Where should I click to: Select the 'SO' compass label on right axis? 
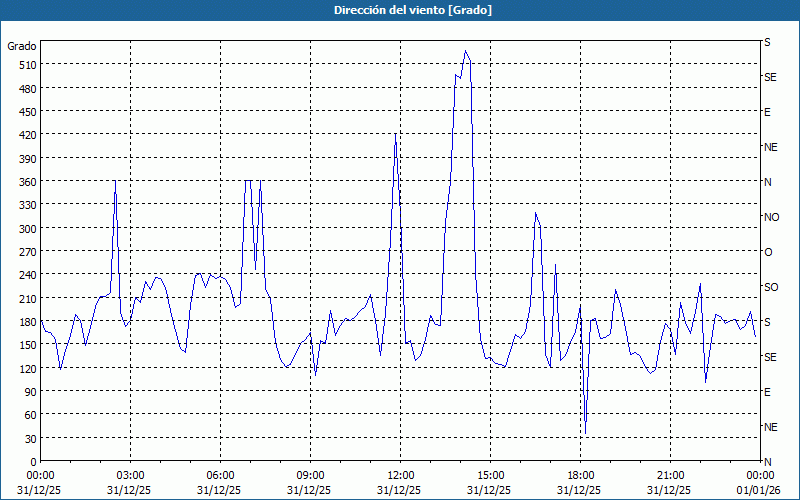pos(771,287)
